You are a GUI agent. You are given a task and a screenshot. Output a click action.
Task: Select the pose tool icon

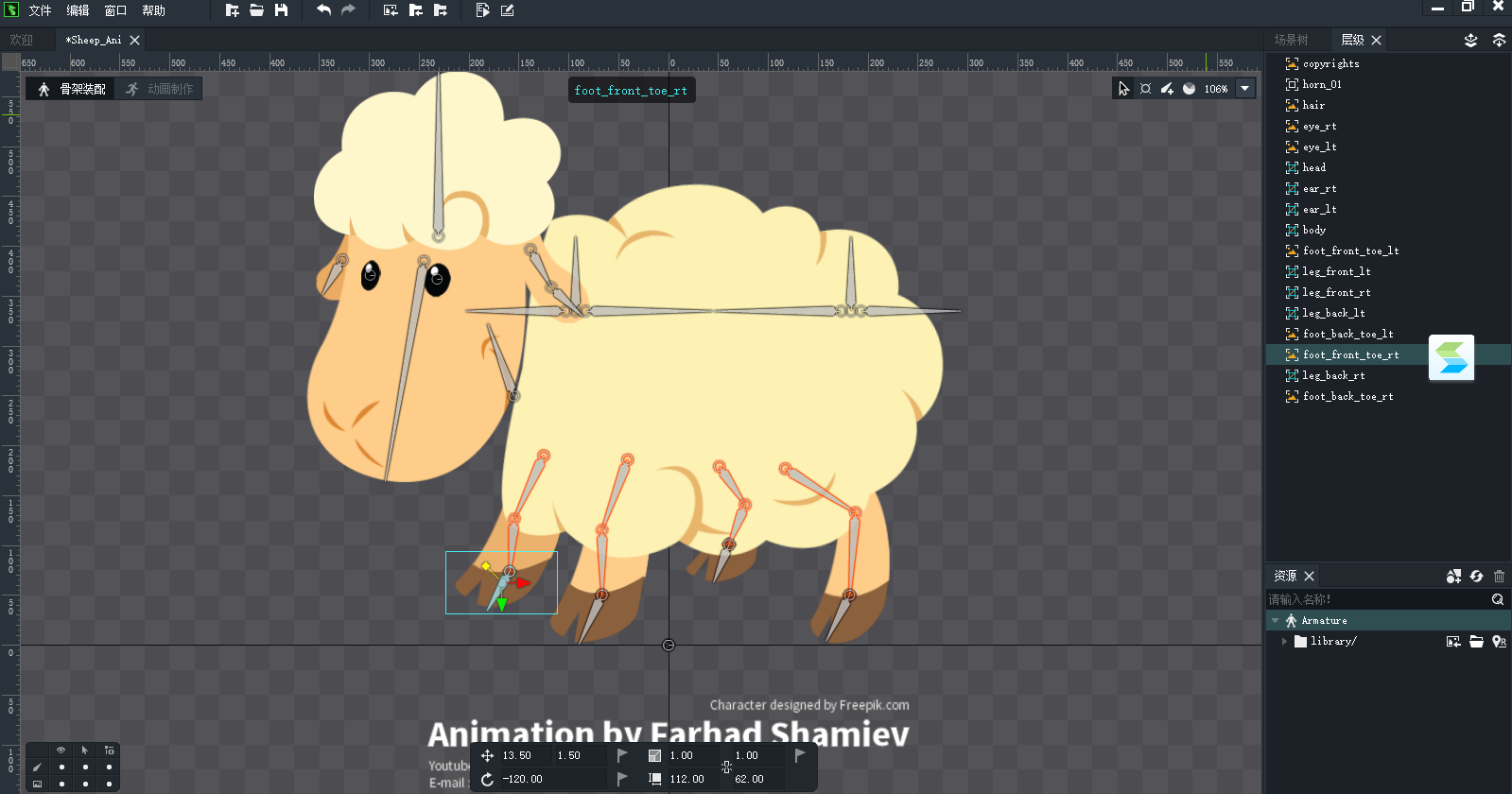pyautogui.click(x=1145, y=89)
